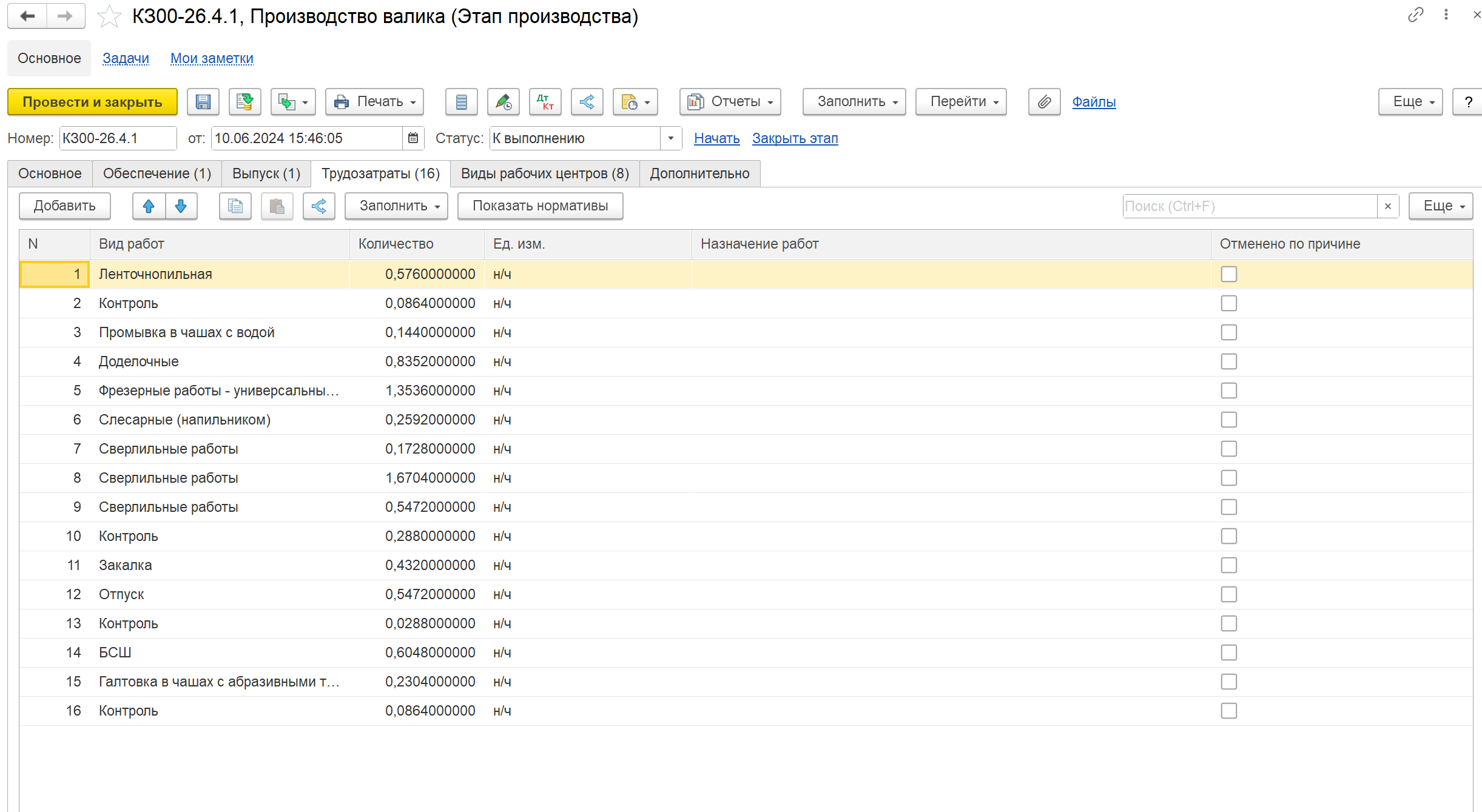Click the paperclip attach files icon

click(x=1044, y=102)
